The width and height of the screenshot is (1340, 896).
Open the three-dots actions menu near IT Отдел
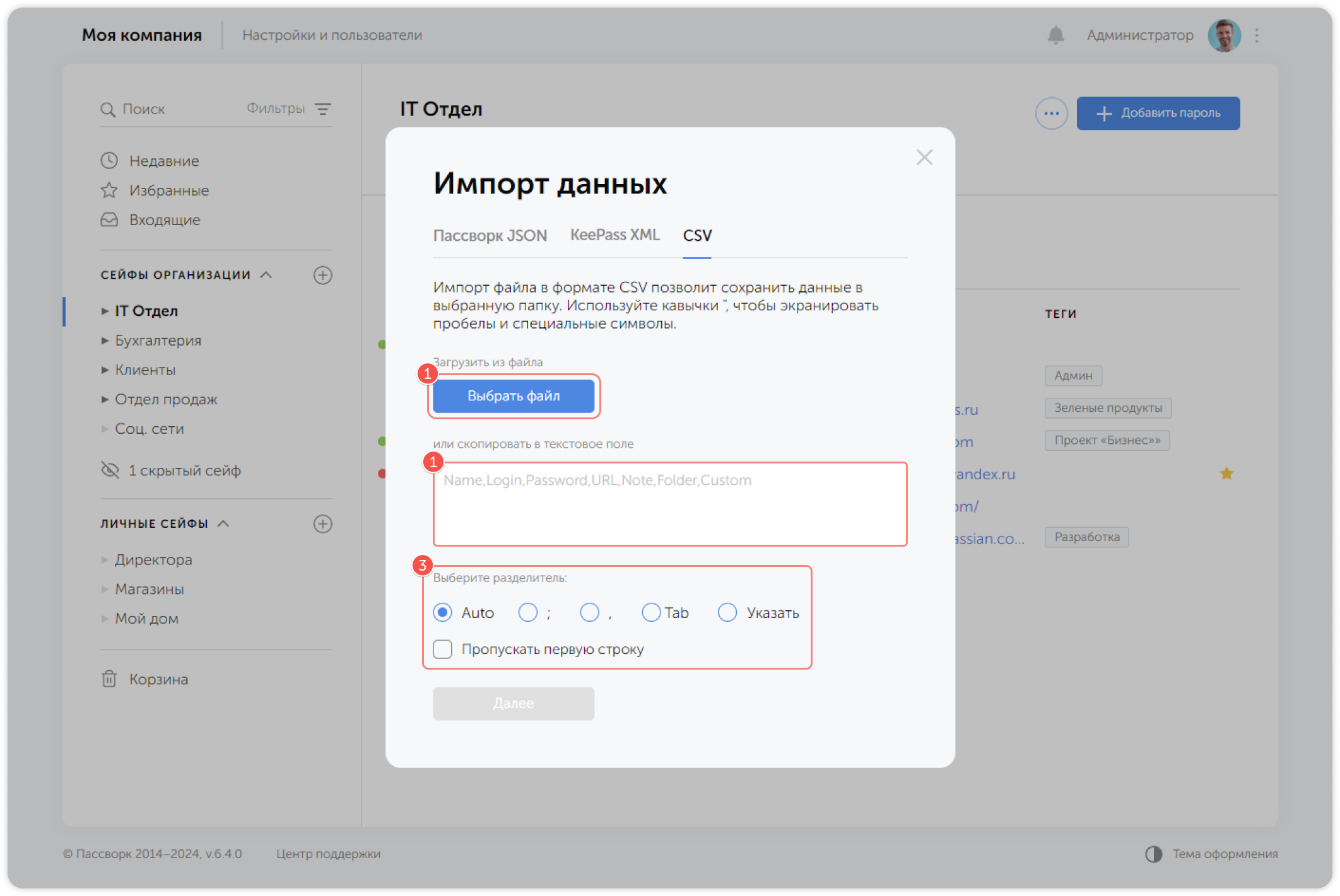(x=1051, y=113)
